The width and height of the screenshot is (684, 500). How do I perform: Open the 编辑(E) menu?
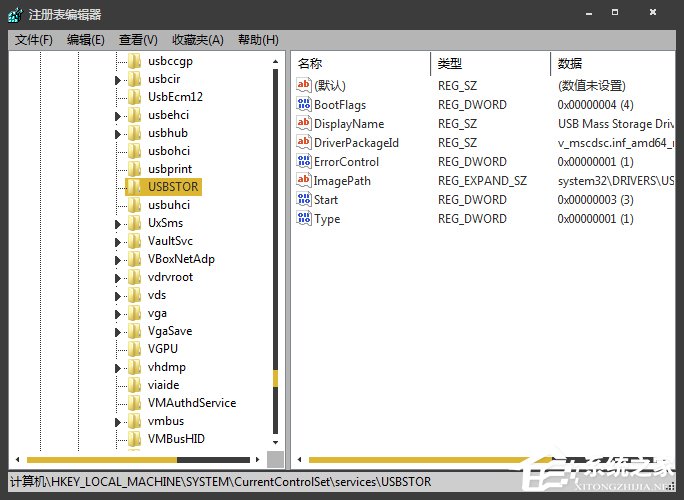[86, 40]
